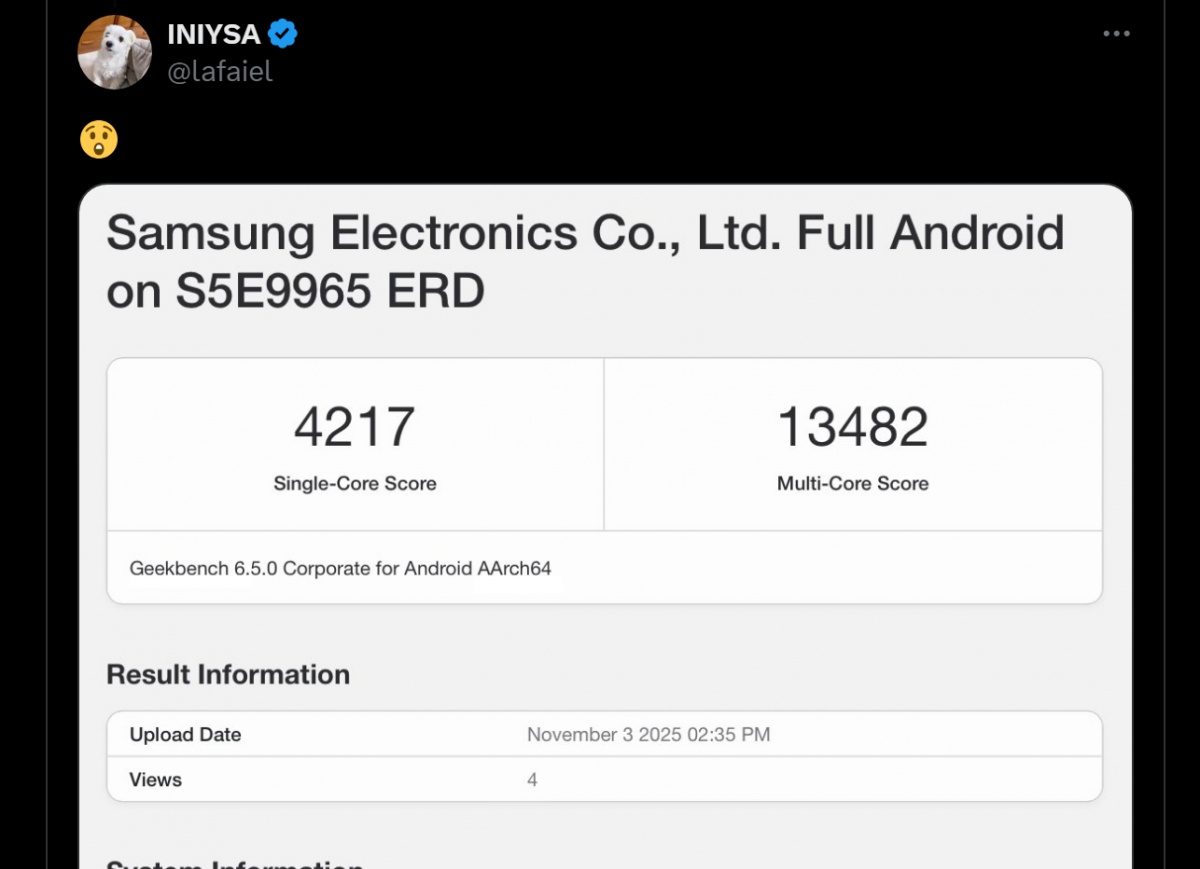Click the 4217 single-core score number
The height and width of the screenshot is (869, 1200).
[x=354, y=427]
